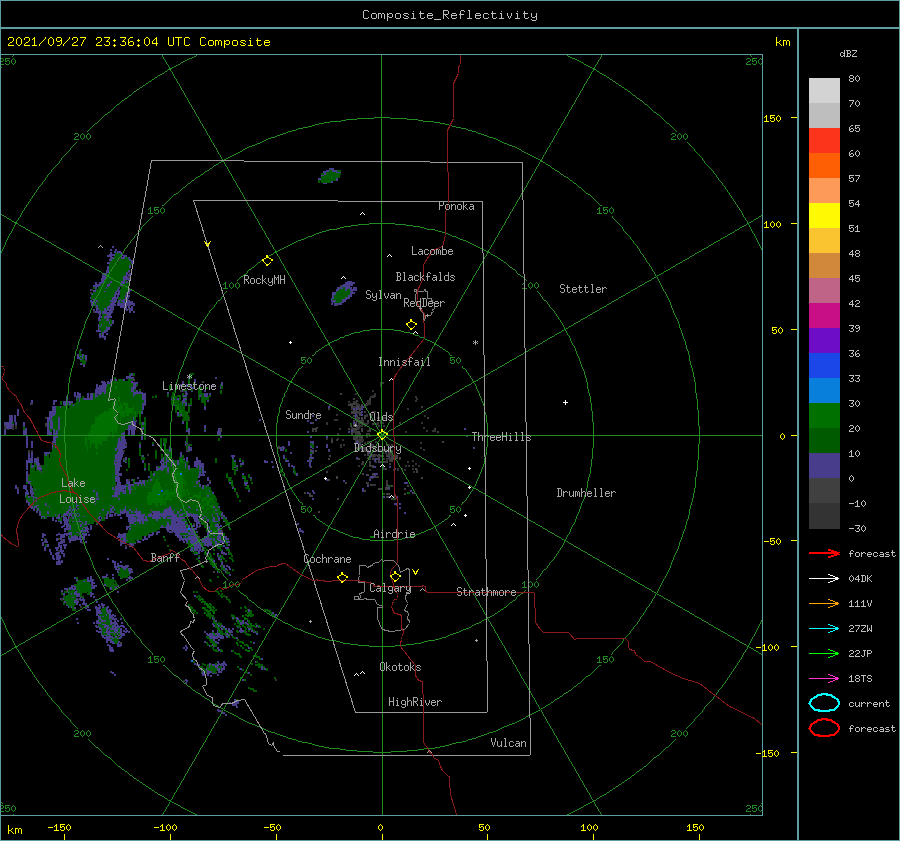This screenshot has height=841, width=900.
Task: Click the light gray 80 dBZ swatch
Action: tap(824, 91)
